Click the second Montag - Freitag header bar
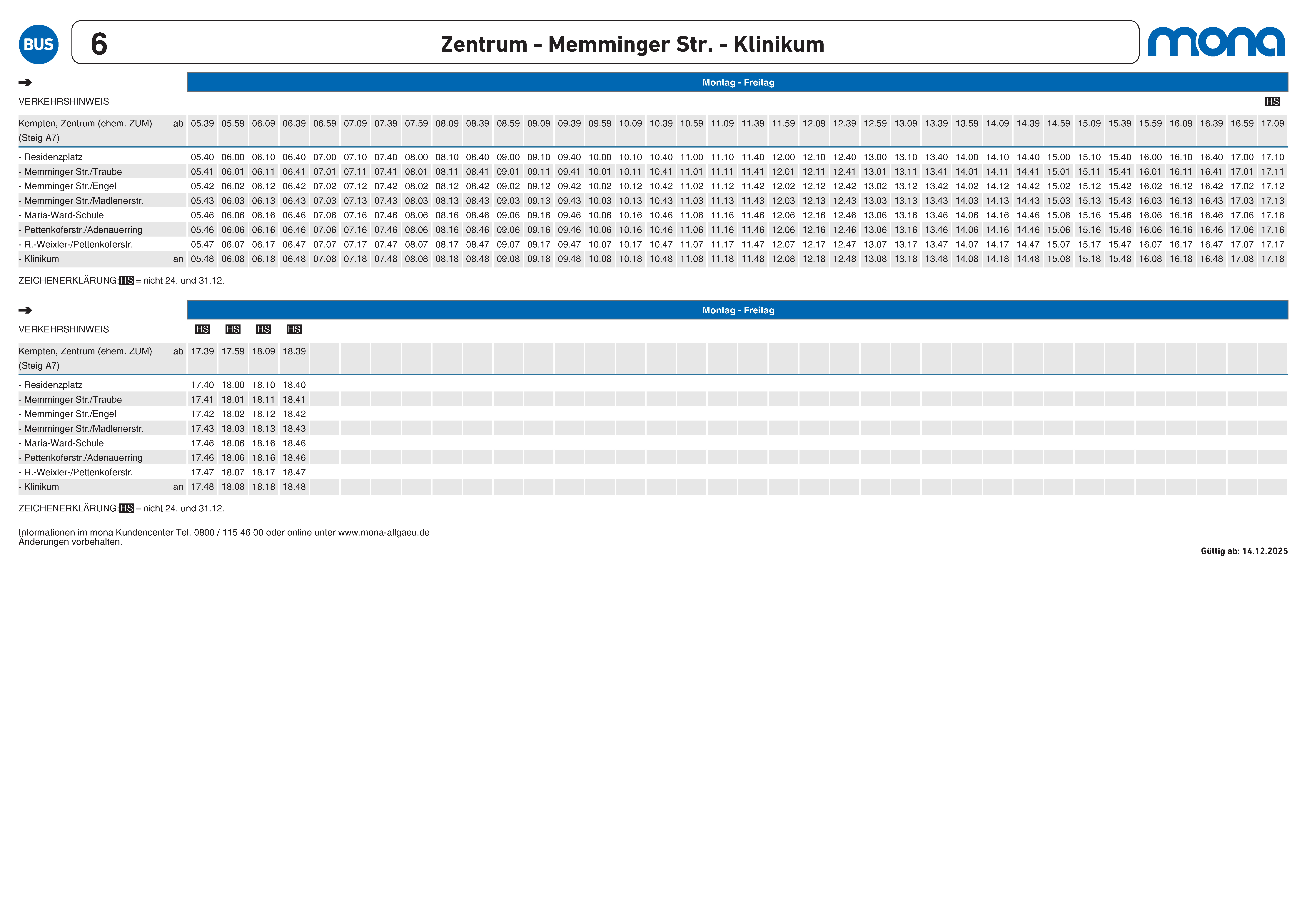 [x=738, y=310]
